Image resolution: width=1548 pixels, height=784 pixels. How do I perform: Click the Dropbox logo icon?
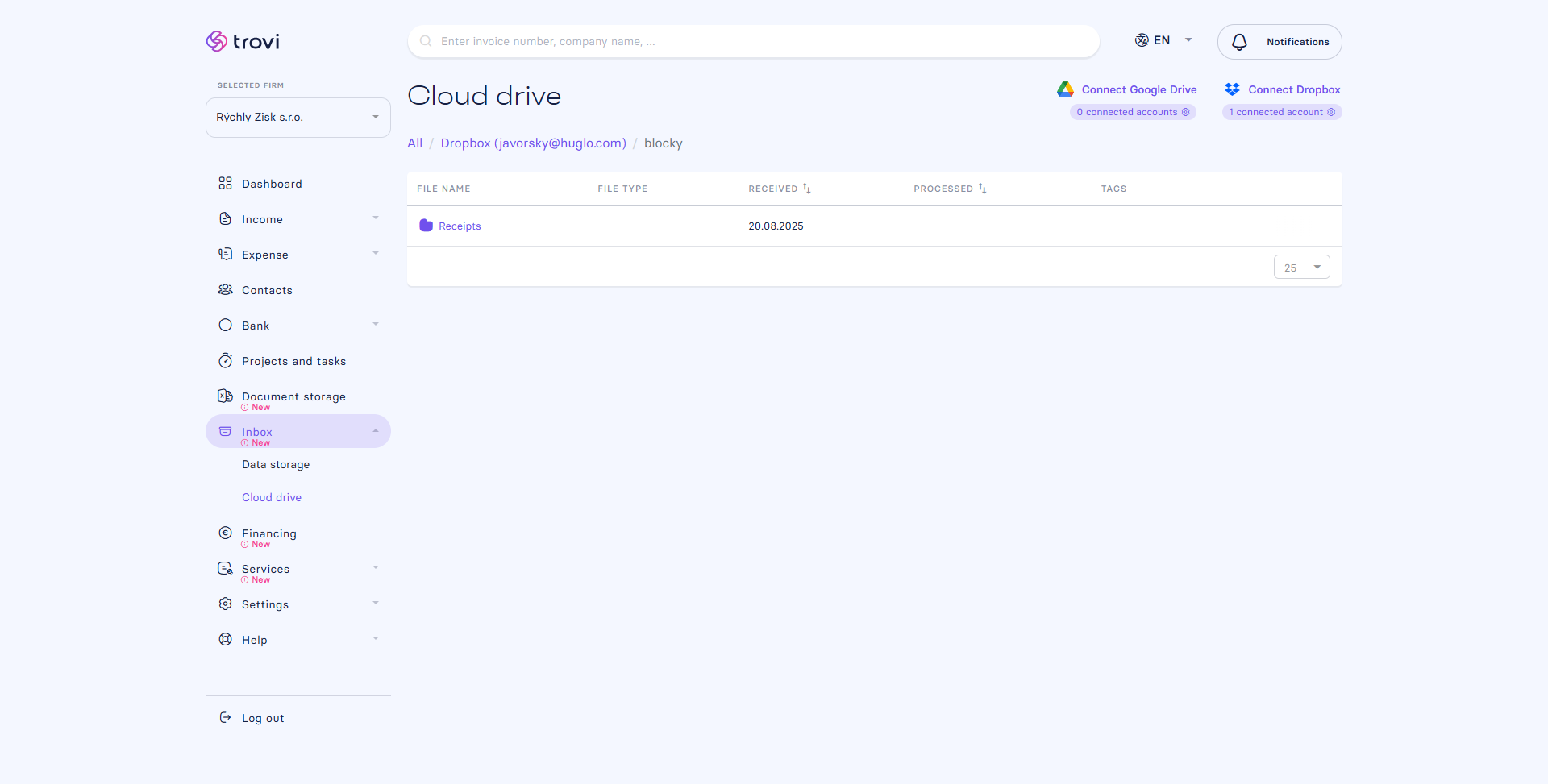[x=1232, y=89]
